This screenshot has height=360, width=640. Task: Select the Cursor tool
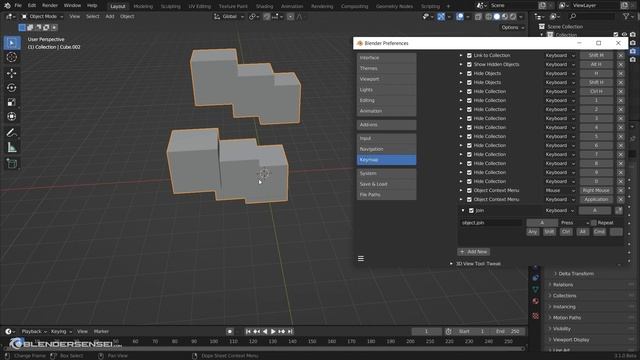coord(12,57)
